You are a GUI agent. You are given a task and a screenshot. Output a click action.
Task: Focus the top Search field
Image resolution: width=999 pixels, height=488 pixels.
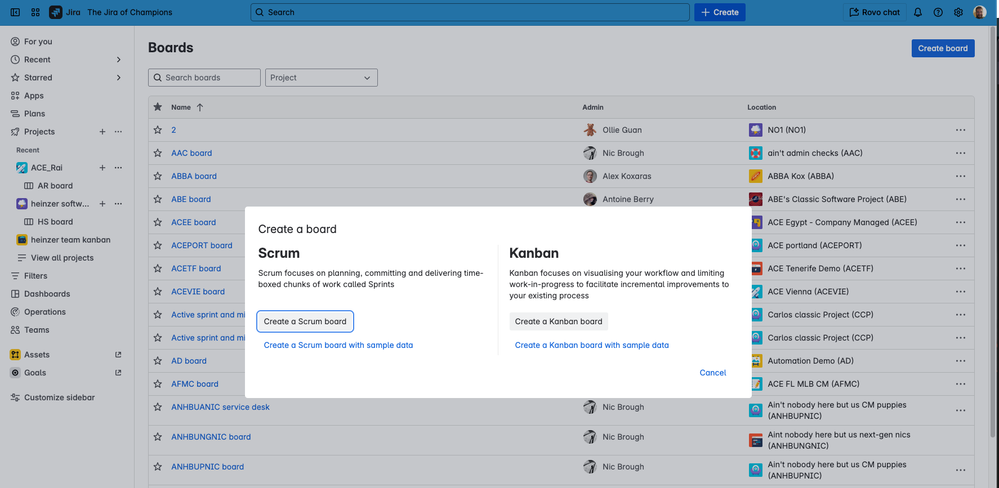click(x=470, y=12)
